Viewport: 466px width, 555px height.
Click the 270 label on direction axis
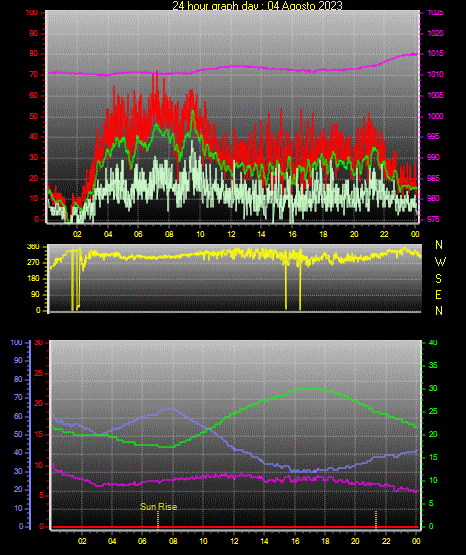[33, 263]
